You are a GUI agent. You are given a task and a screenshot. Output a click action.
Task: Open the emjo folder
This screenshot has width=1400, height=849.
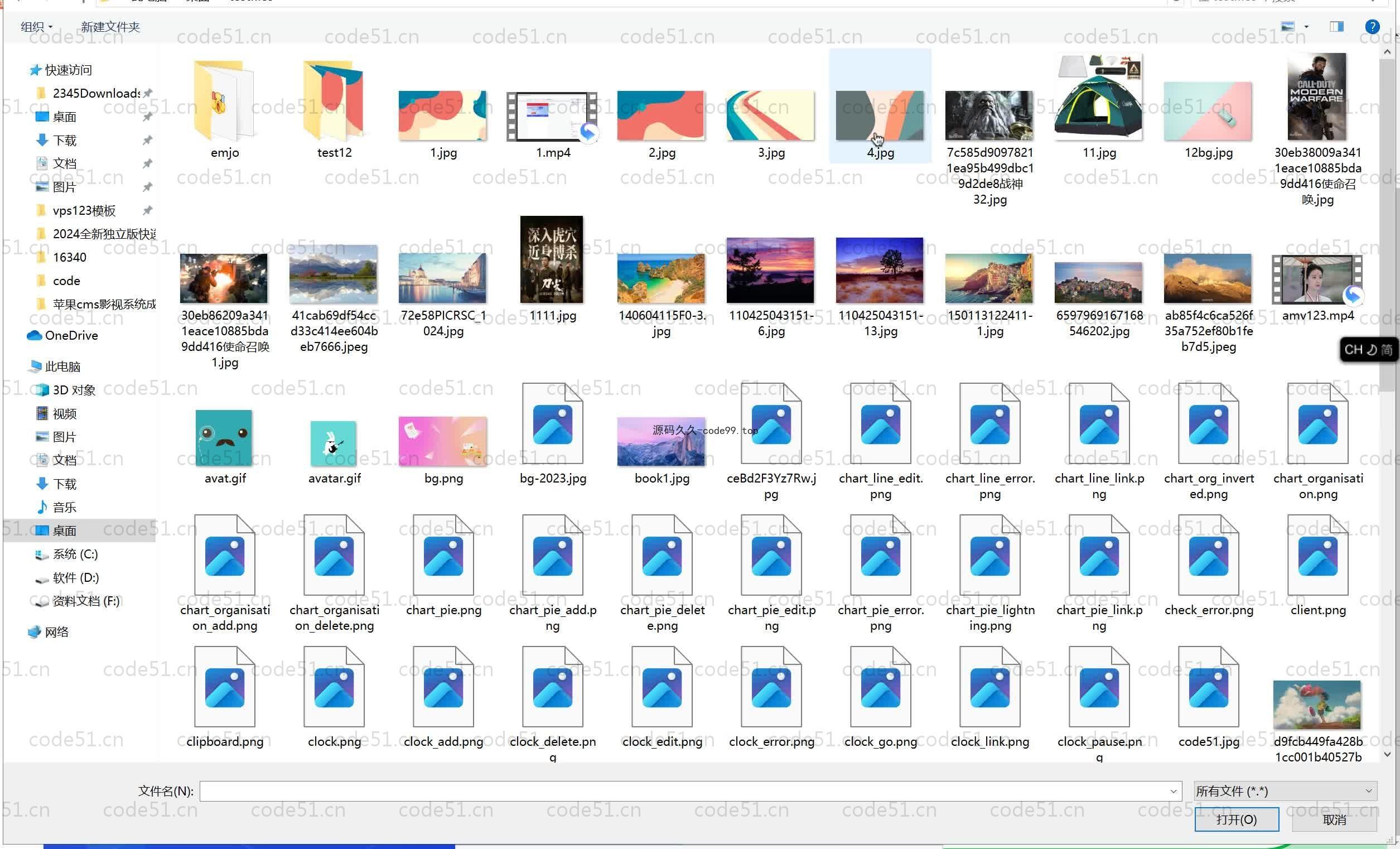[x=224, y=109]
